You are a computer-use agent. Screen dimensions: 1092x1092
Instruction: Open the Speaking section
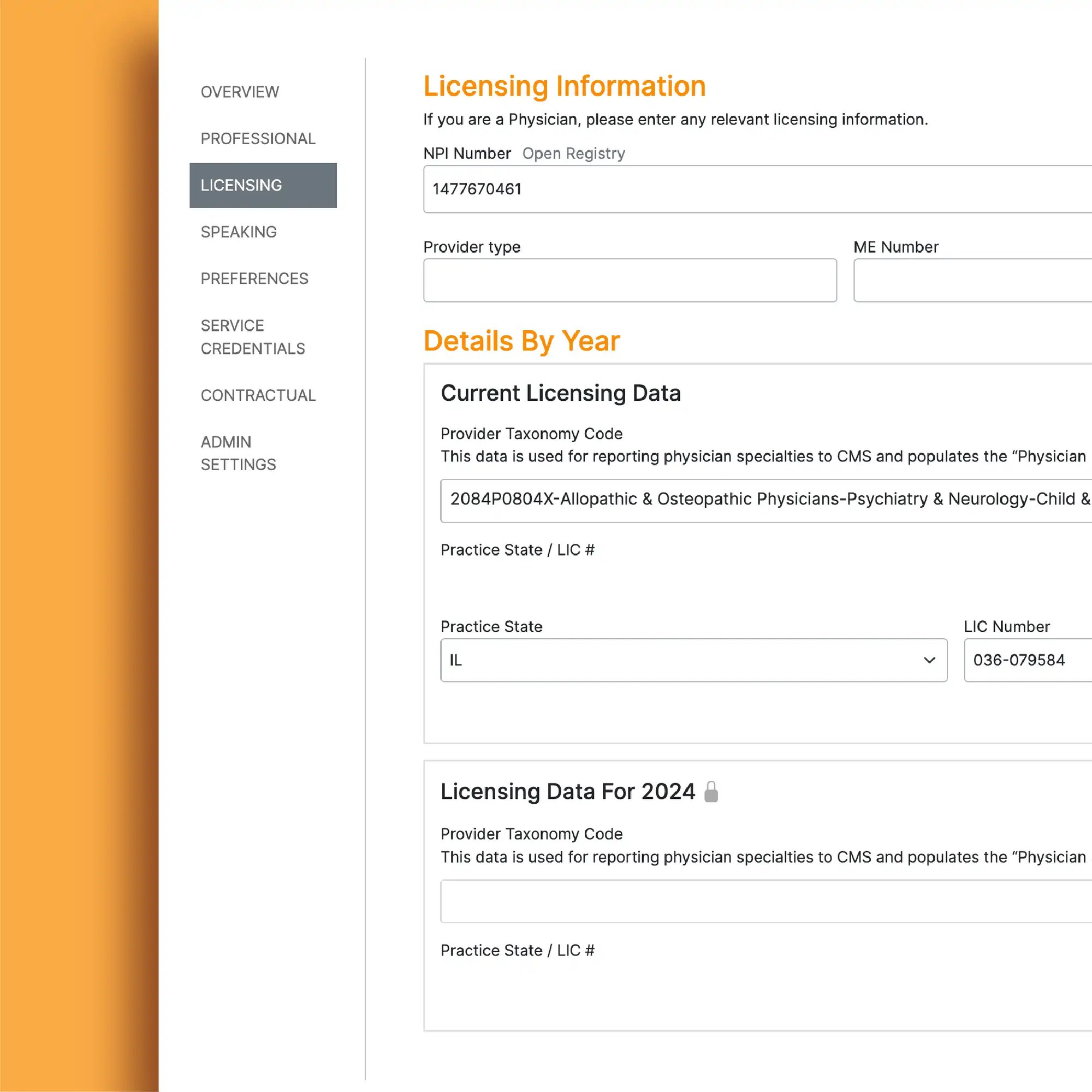pyautogui.click(x=239, y=232)
